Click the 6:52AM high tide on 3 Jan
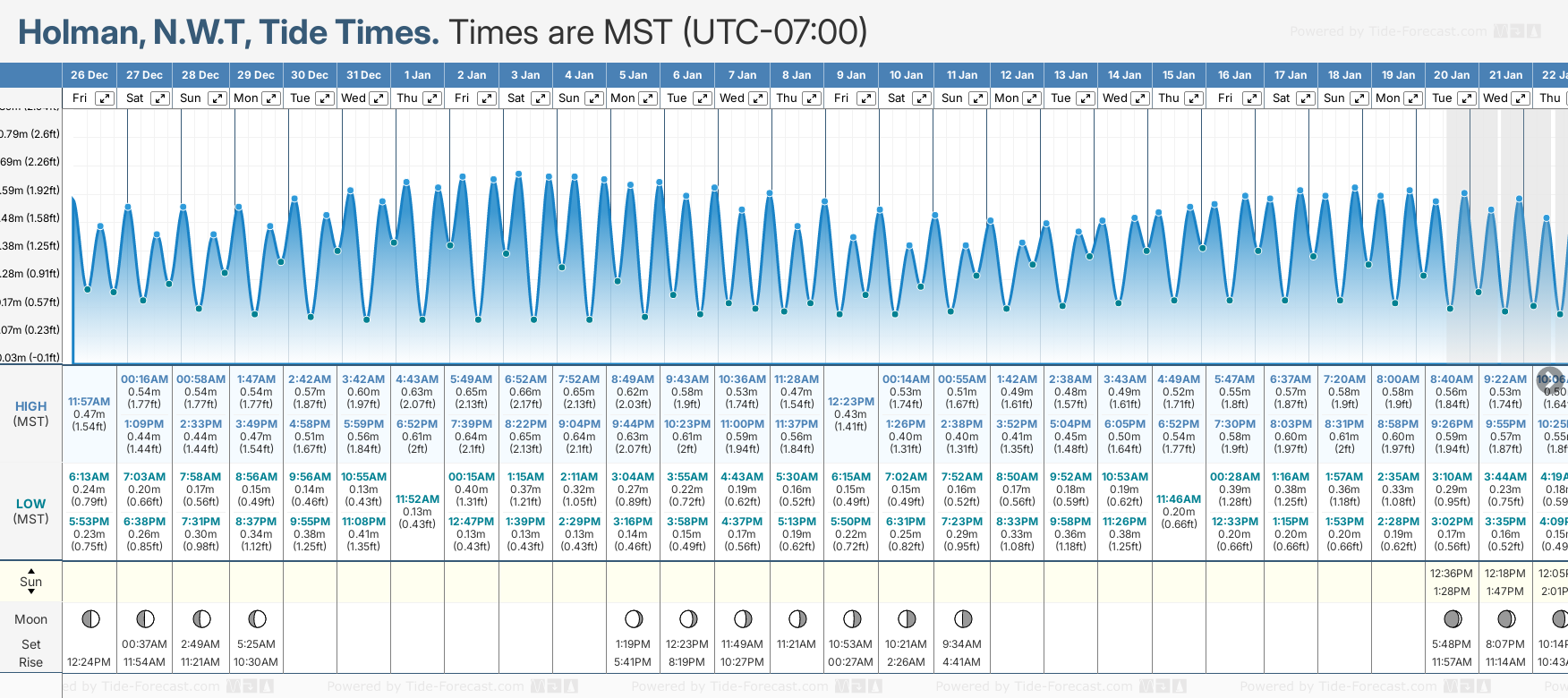1568x698 pixels. 525,379
